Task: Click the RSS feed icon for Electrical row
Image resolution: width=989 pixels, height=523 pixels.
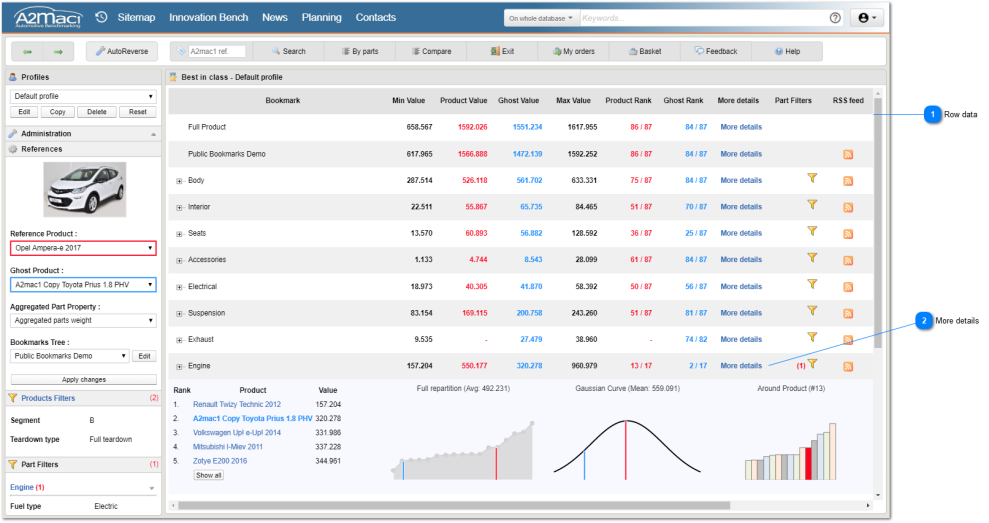Action: tap(848, 287)
